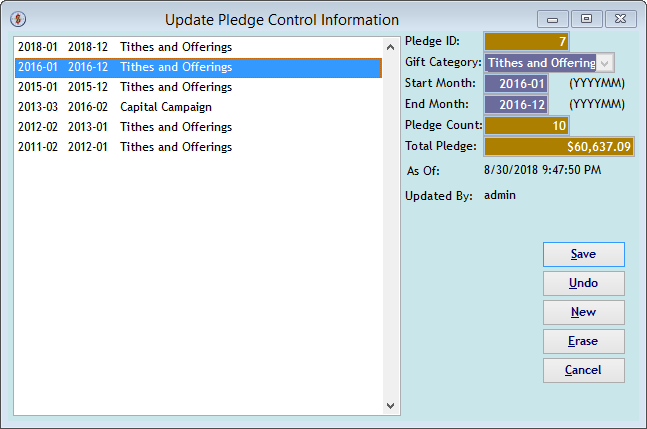Click into the Start Month field

[516, 84]
